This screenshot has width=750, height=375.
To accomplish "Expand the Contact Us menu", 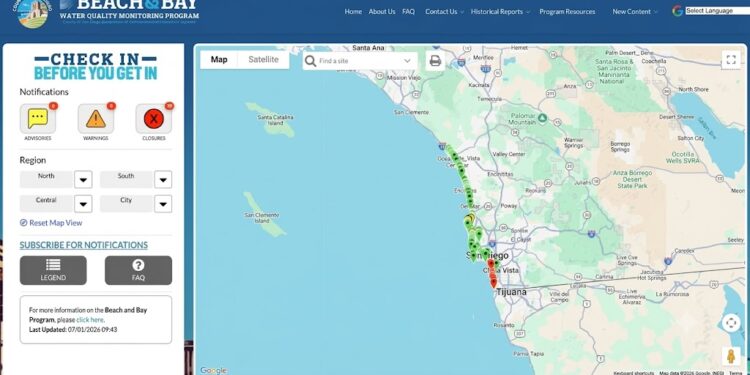I will [444, 11].
